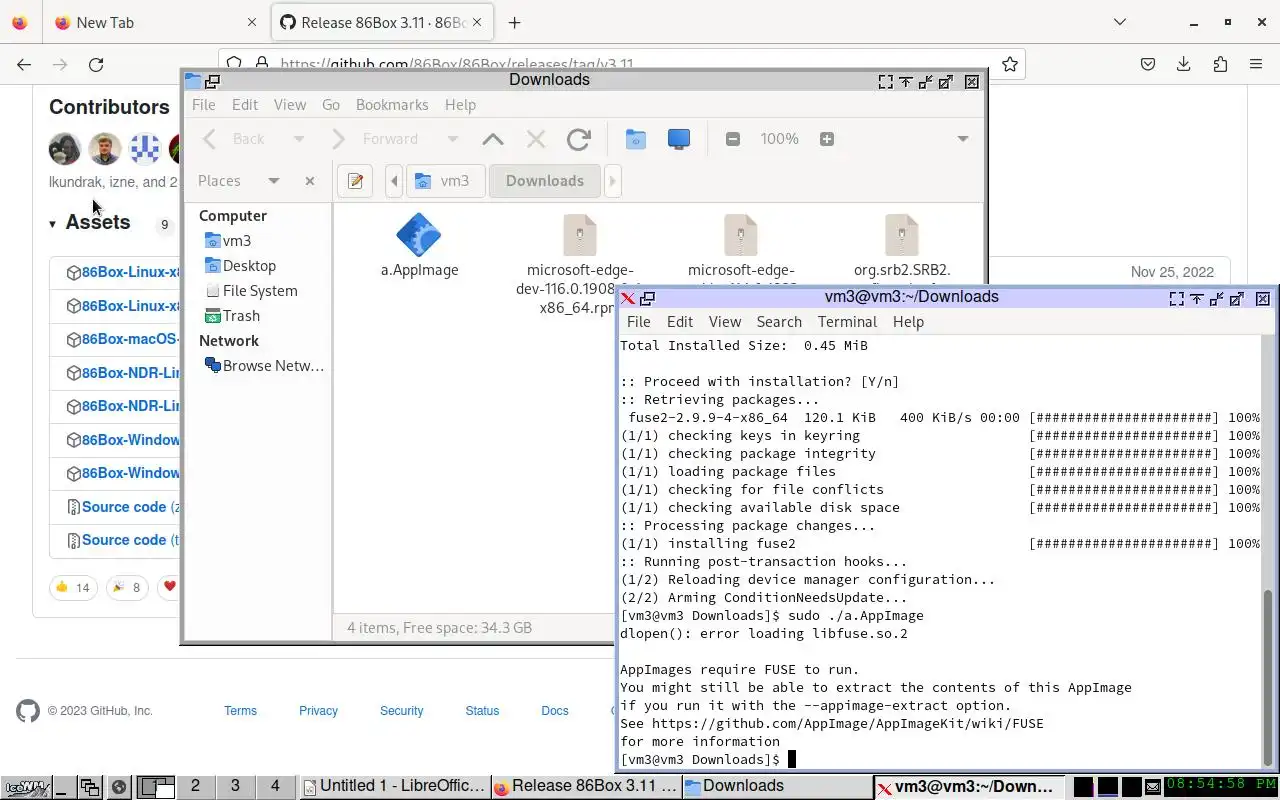
Task: Reload the GitHub page in Firefox
Action: [x=96, y=65]
